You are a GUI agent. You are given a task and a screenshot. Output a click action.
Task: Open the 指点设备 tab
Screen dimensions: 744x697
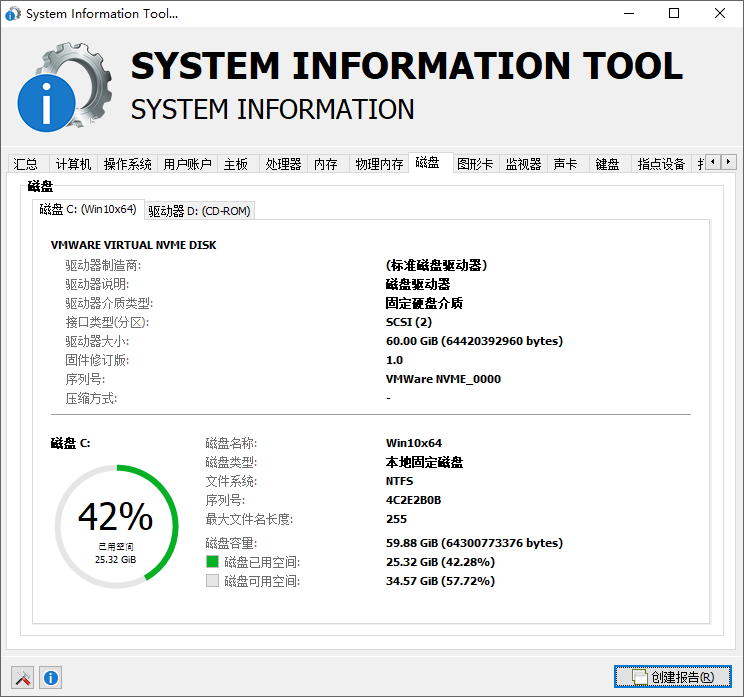click(661, 164)
